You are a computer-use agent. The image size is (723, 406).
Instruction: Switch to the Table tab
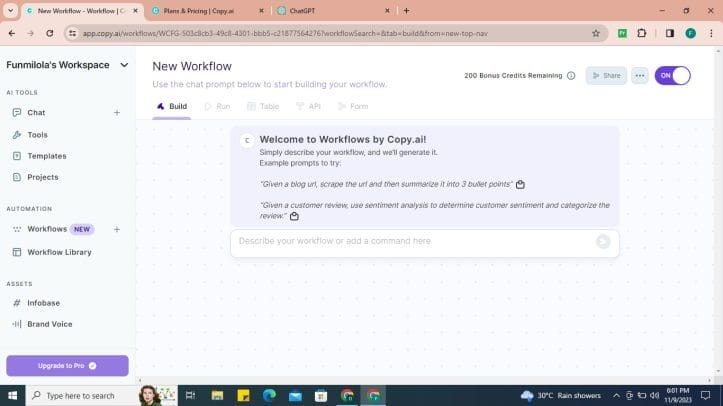pyautogui.click(x=263, y=106)
